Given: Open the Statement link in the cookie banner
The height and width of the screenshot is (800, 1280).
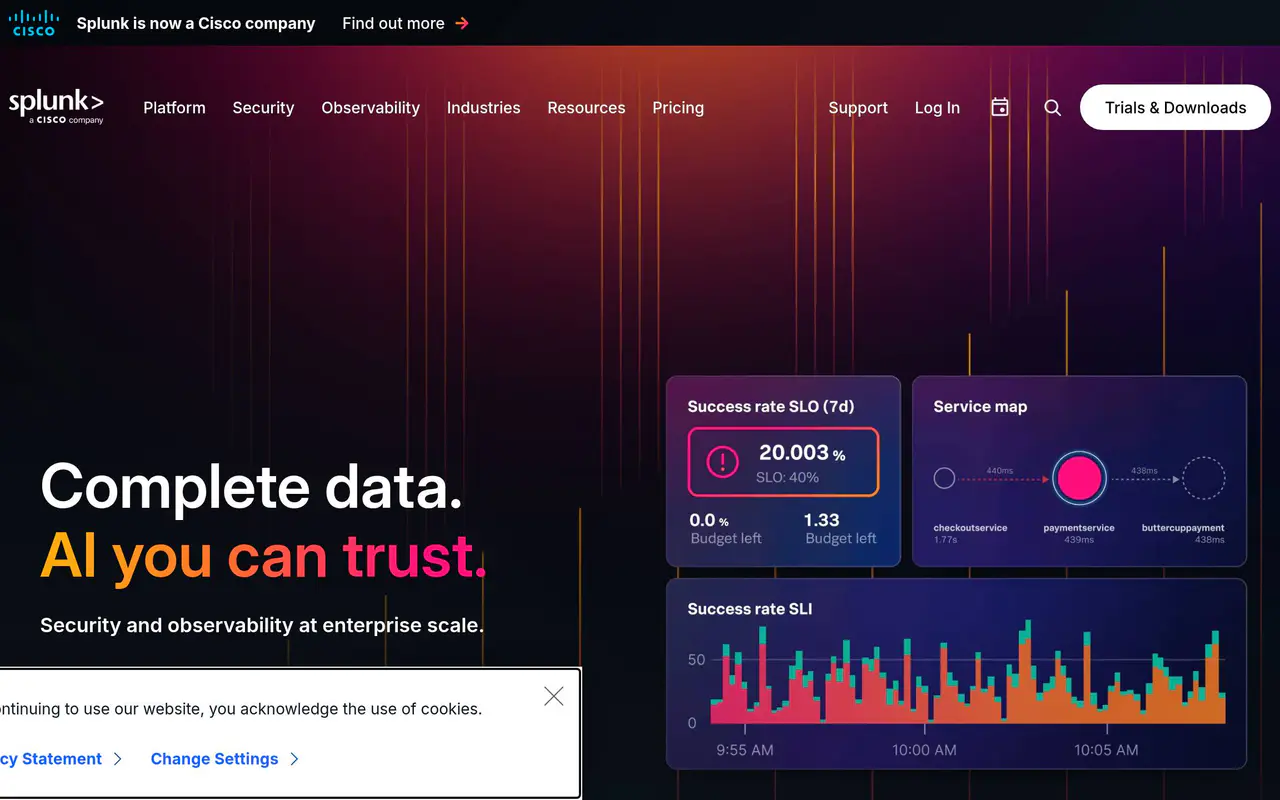Looking at the screenshot, I should coord(51,759).
